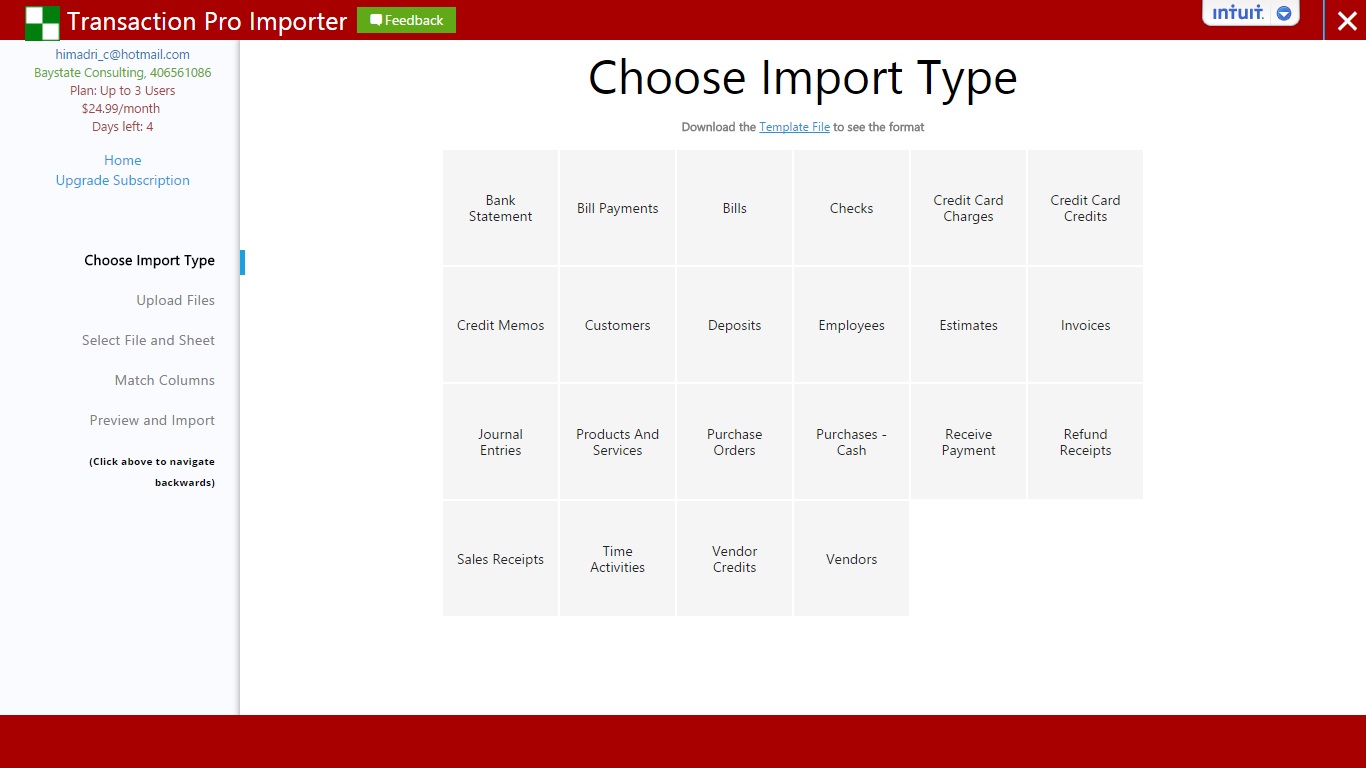Select Vendors as the import type

click(851, 559)
